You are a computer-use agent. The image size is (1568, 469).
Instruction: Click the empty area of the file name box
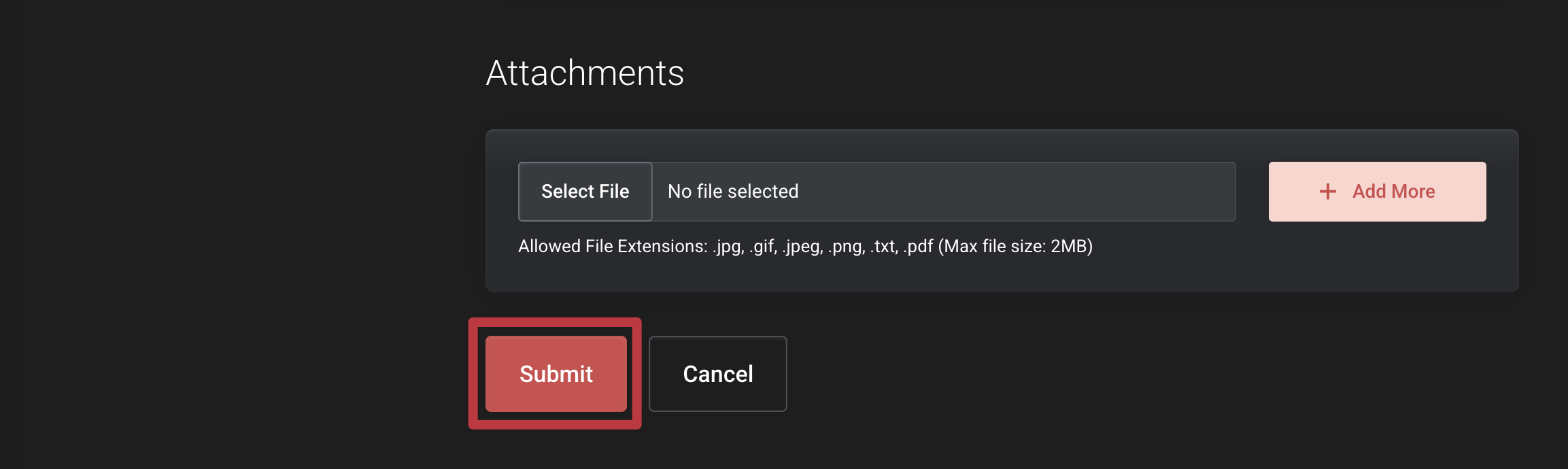[x=1020, y=192]
